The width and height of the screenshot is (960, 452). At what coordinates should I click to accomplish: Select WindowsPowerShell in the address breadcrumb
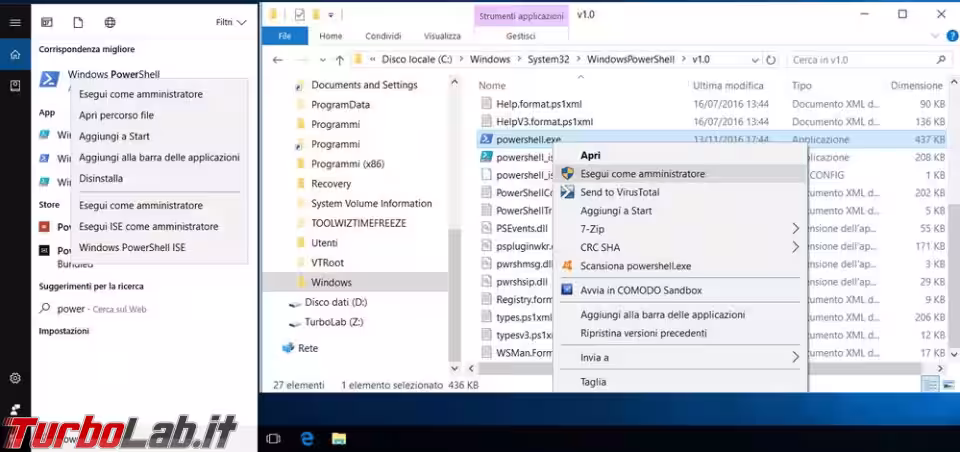pyautogui.click(x=630, y=60)
